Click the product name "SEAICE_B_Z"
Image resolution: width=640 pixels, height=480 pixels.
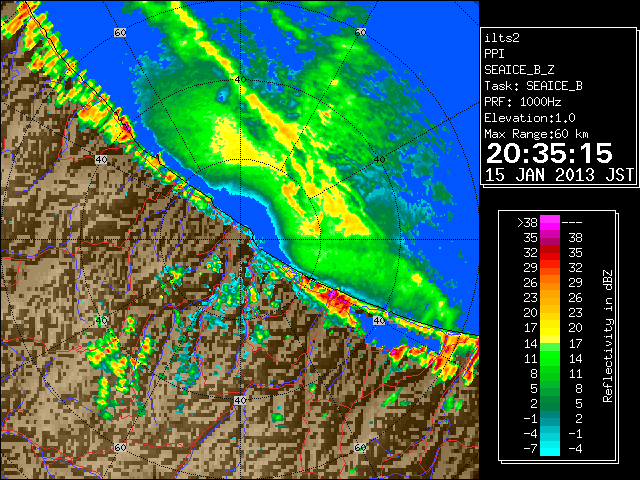pos(519,70)
